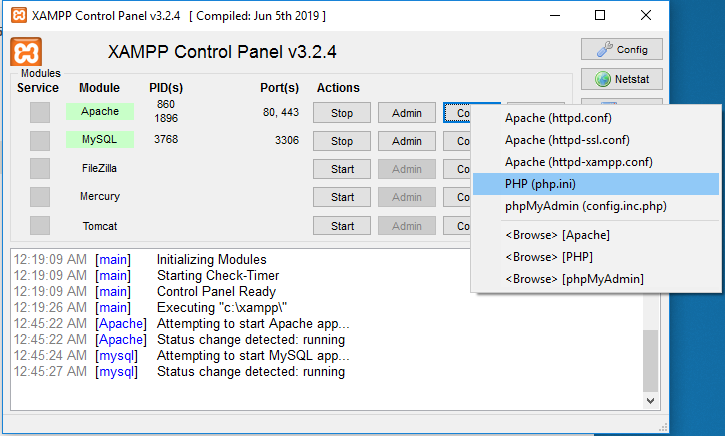This screenshot has height=436, width=725.
Task: Toggle Mercury service checkbox
Action: click(40, 197)
